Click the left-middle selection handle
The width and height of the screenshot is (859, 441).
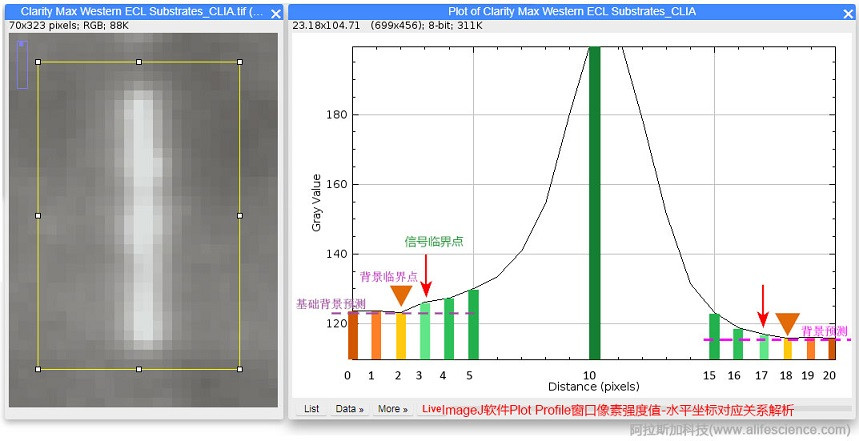(38, 215)
